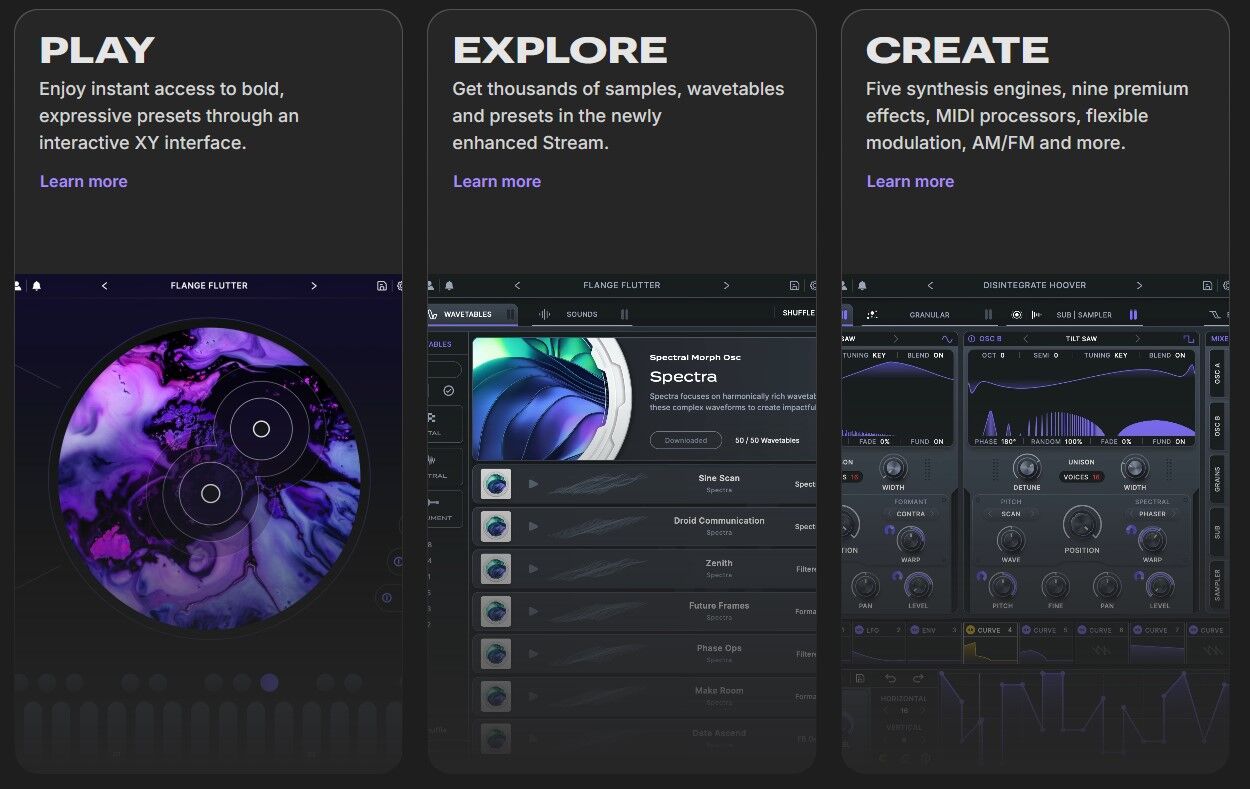1250x789 pixels.
Task: Open the SCAN pitch mode selector
Action: [x=1011, y=514]
